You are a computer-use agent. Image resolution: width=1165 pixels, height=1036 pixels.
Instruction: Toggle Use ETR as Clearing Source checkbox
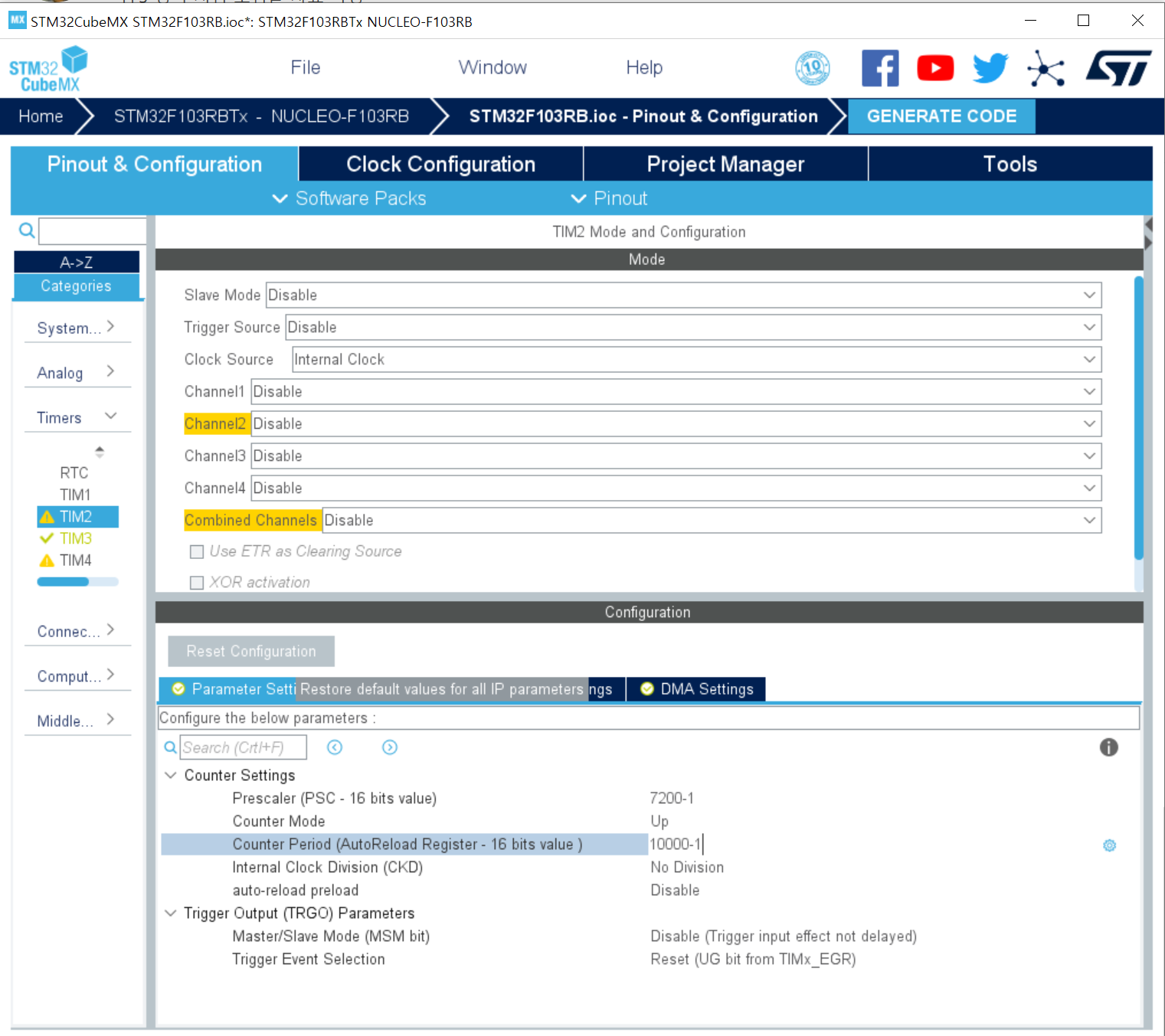pyautogui.click(x=197, y=552)
